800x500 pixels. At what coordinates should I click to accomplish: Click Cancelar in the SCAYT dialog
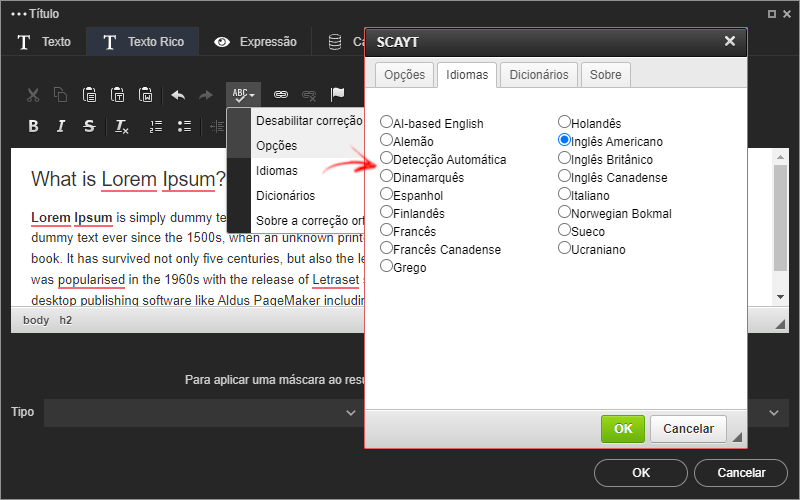pyautogui.click(x=688, y=429)
